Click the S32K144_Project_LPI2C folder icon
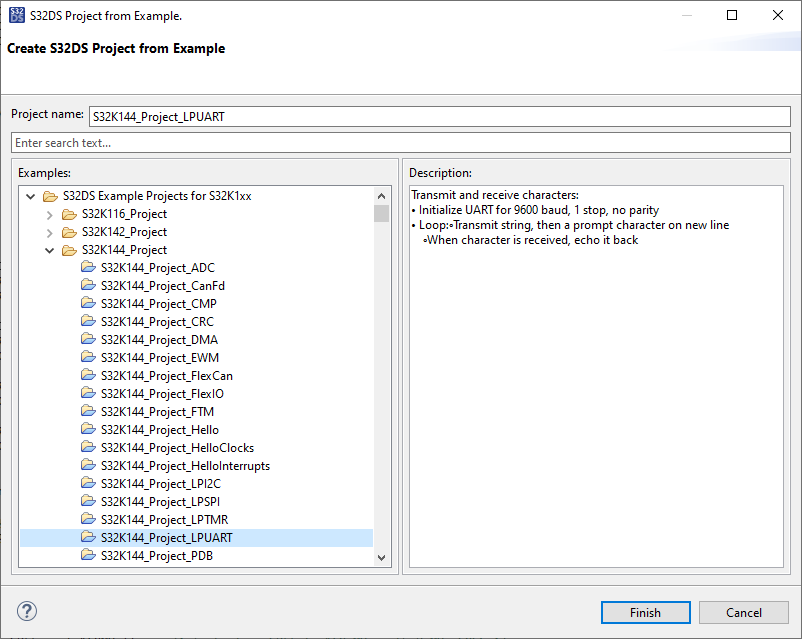This screenshot has height=639, width=802. click(88, 484)
